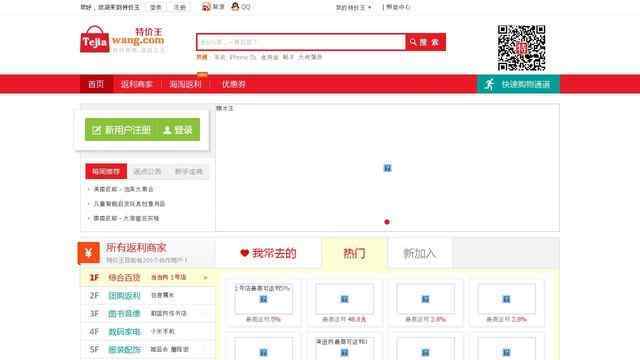Click the broken image icon in banner center

click(387, 168)
